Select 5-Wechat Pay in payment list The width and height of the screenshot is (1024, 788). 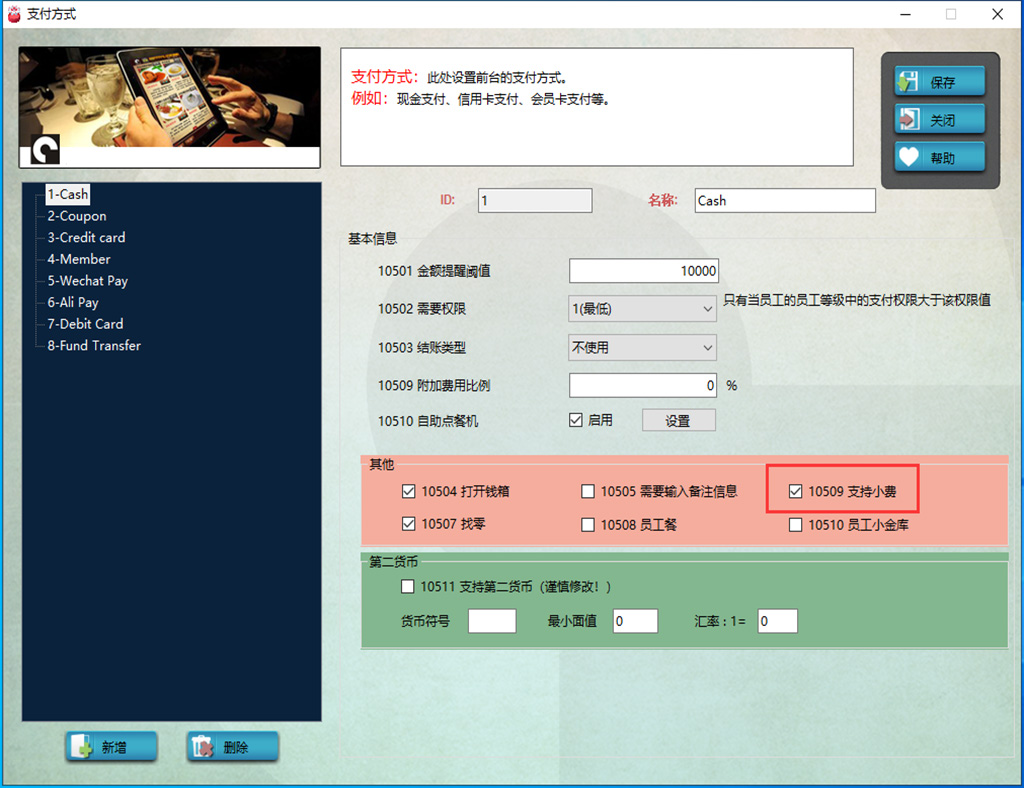pyautogui.click(x=87, y=281)
